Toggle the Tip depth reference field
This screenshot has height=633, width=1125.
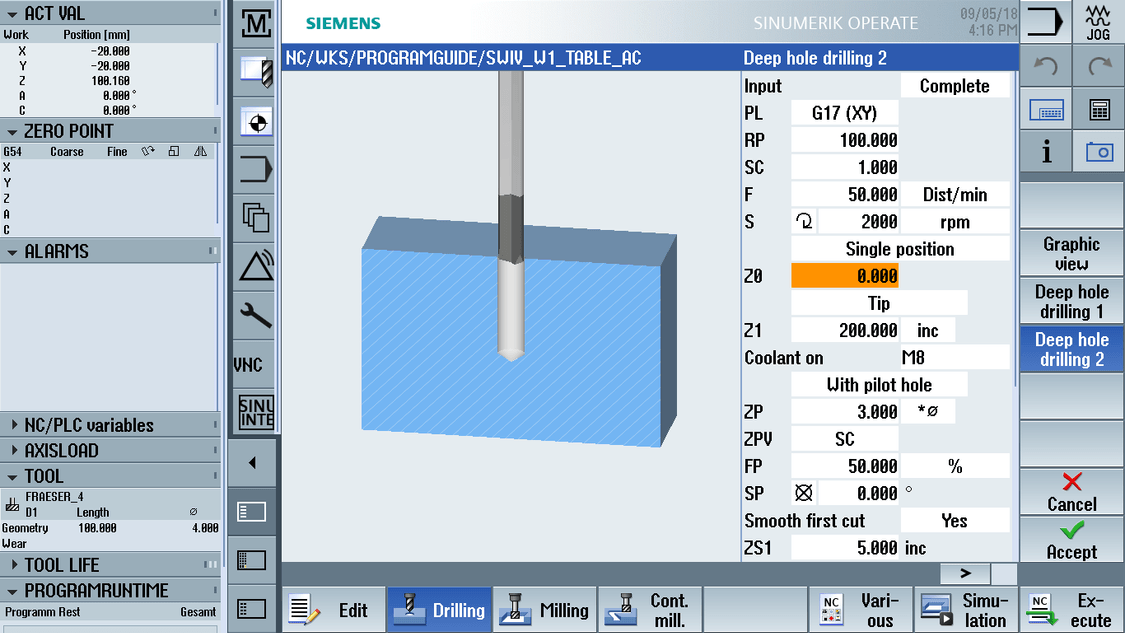(879, 304)
